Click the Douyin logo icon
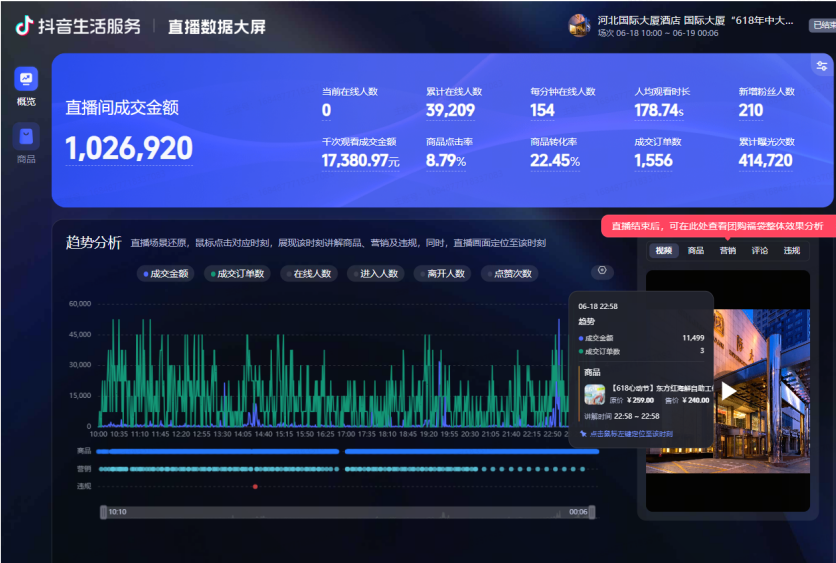This screenshot has height=563, width=836. pos(24,27)
